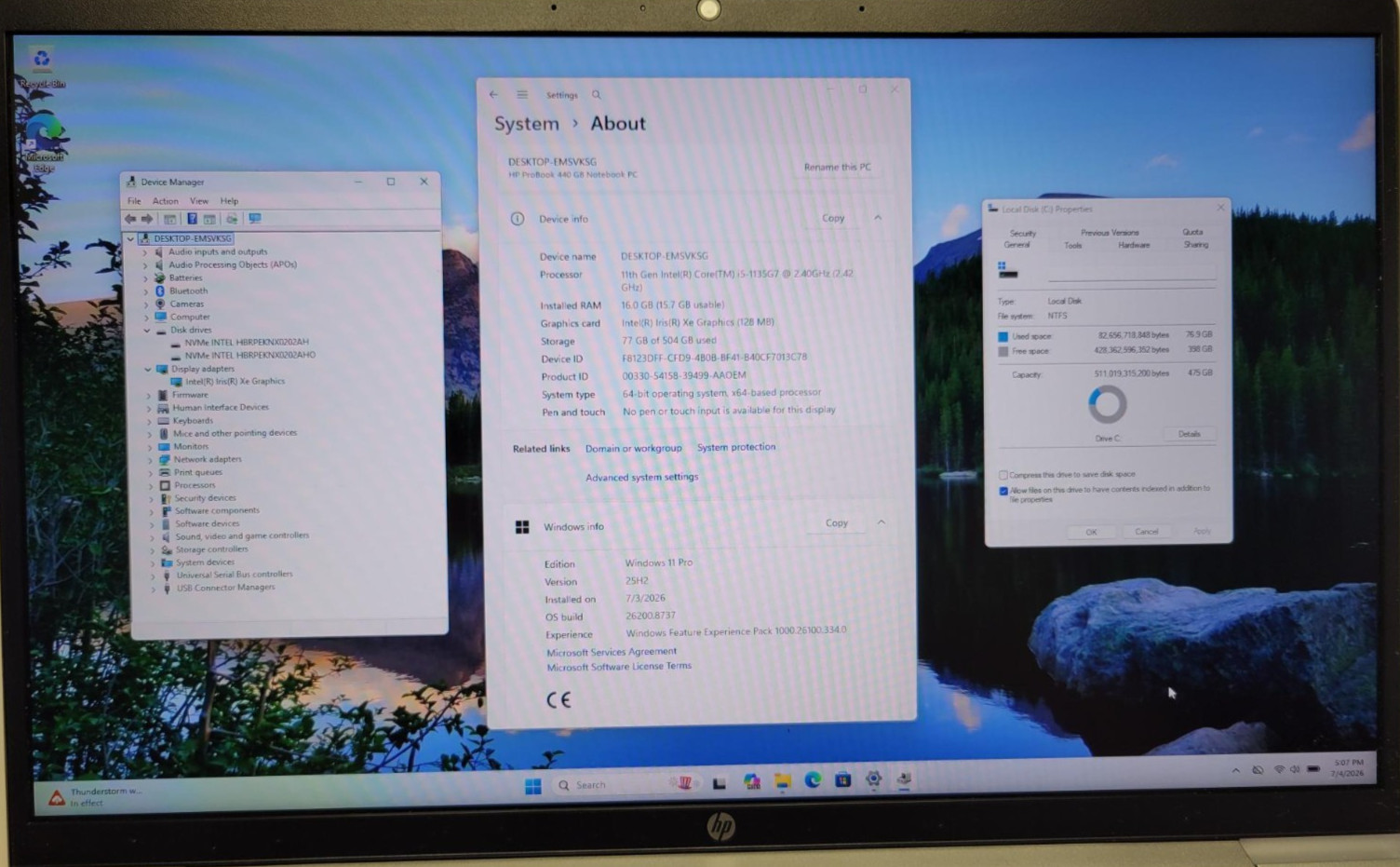1400x867 pixels.
Task: Switch to Tools tab in disk Properties
Action: [1073, 246]
